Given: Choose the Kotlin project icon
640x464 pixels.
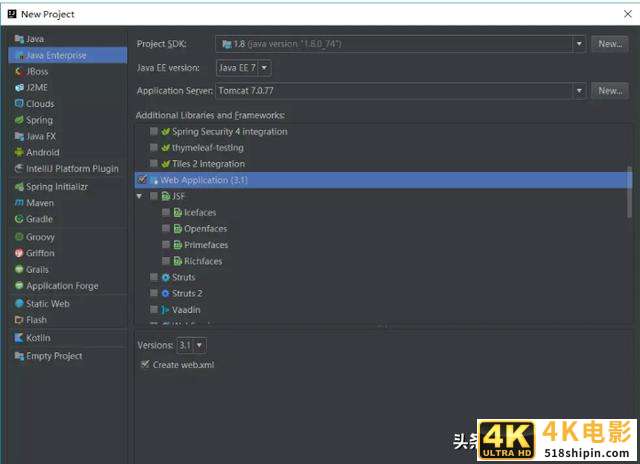Looking at the screenshot, I should (19, 337).
